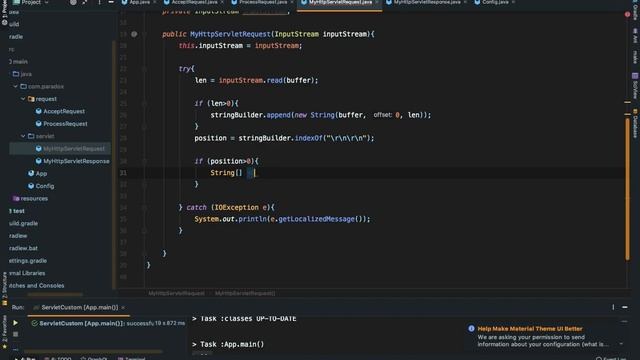The height and width of the screenshot is (360, 640).
Task: Open Project panel options menu
Action: [99, 2]
